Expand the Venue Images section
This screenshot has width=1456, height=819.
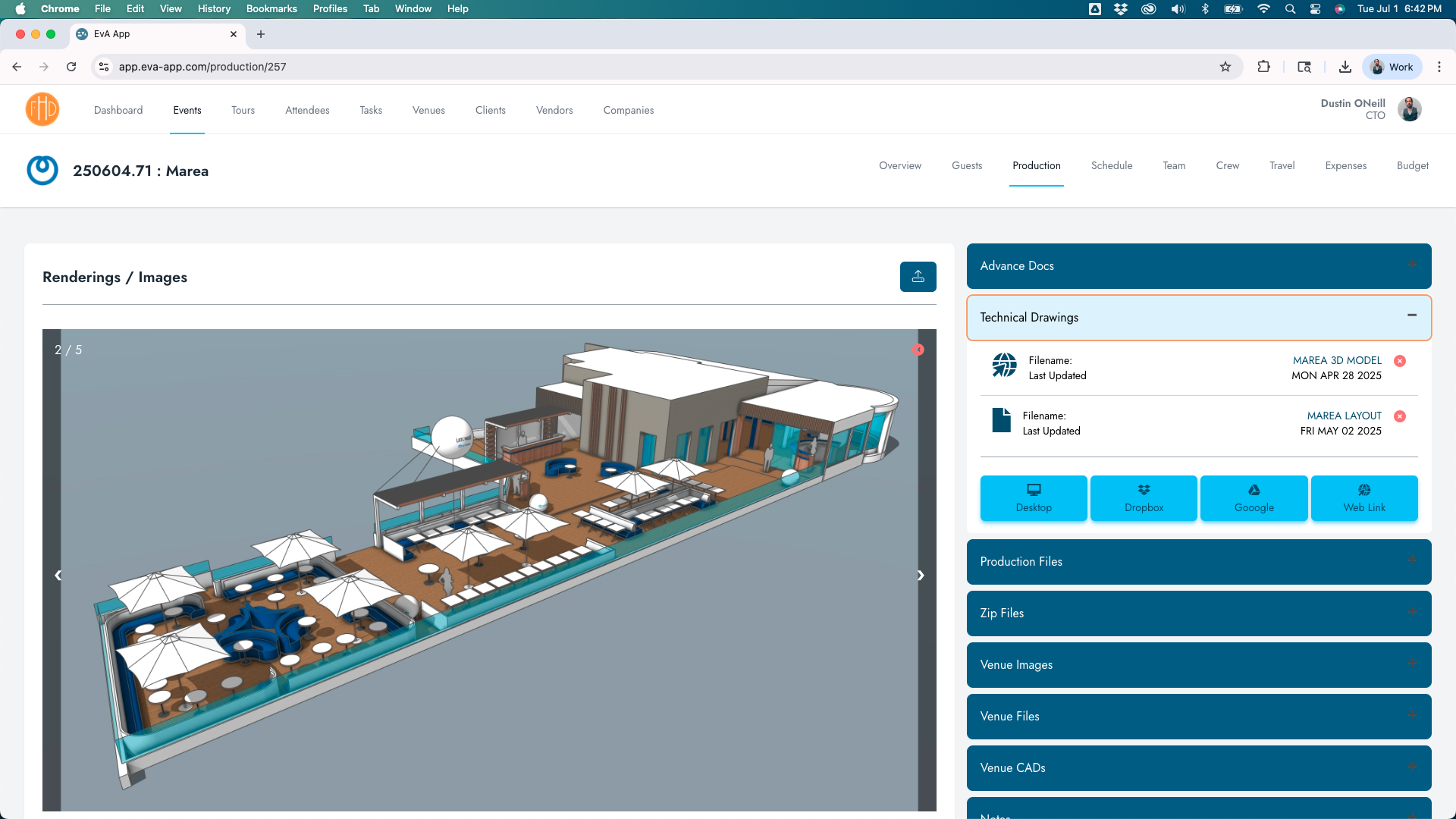pos(1199,665)
